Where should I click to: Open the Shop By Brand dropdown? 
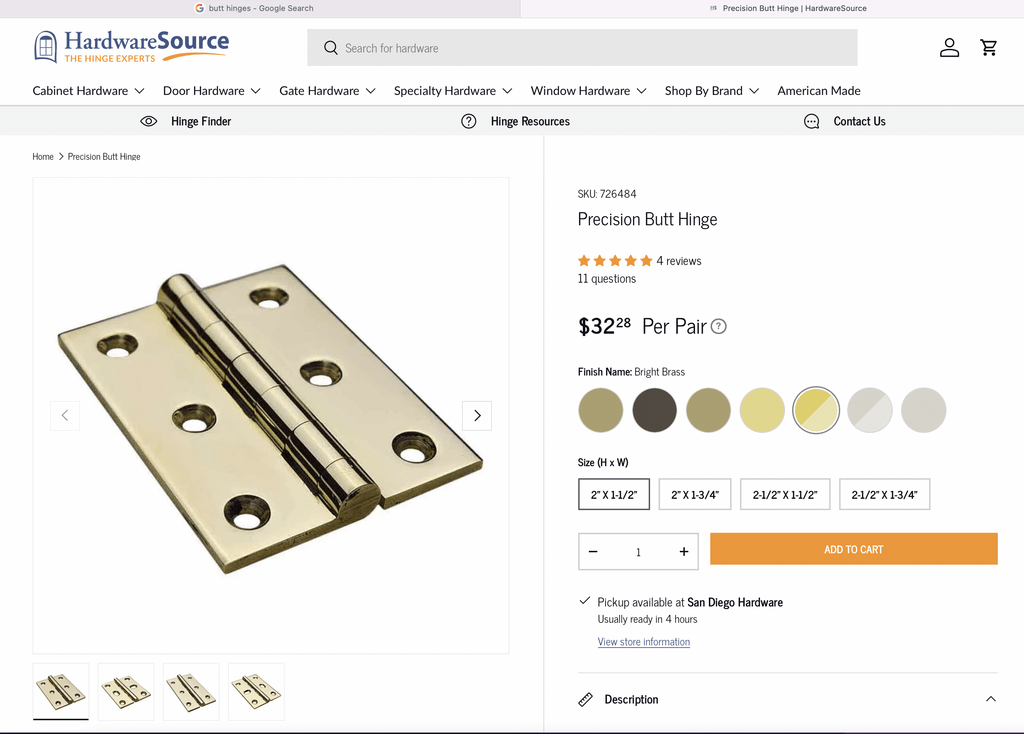(x=712, y=91)
